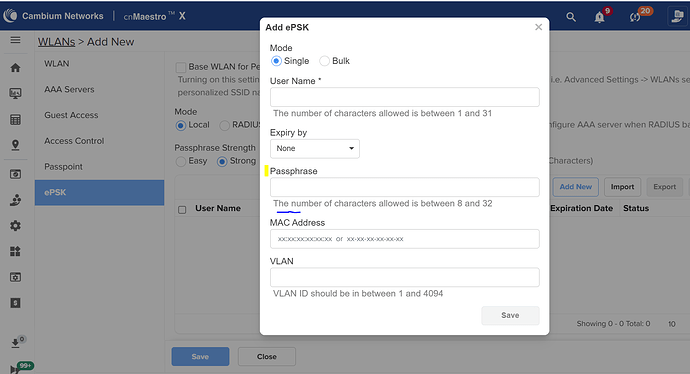The height and width of the screenshot is (374, 690).
Task: Open the hamburger navigation menu
Action: 15,40
